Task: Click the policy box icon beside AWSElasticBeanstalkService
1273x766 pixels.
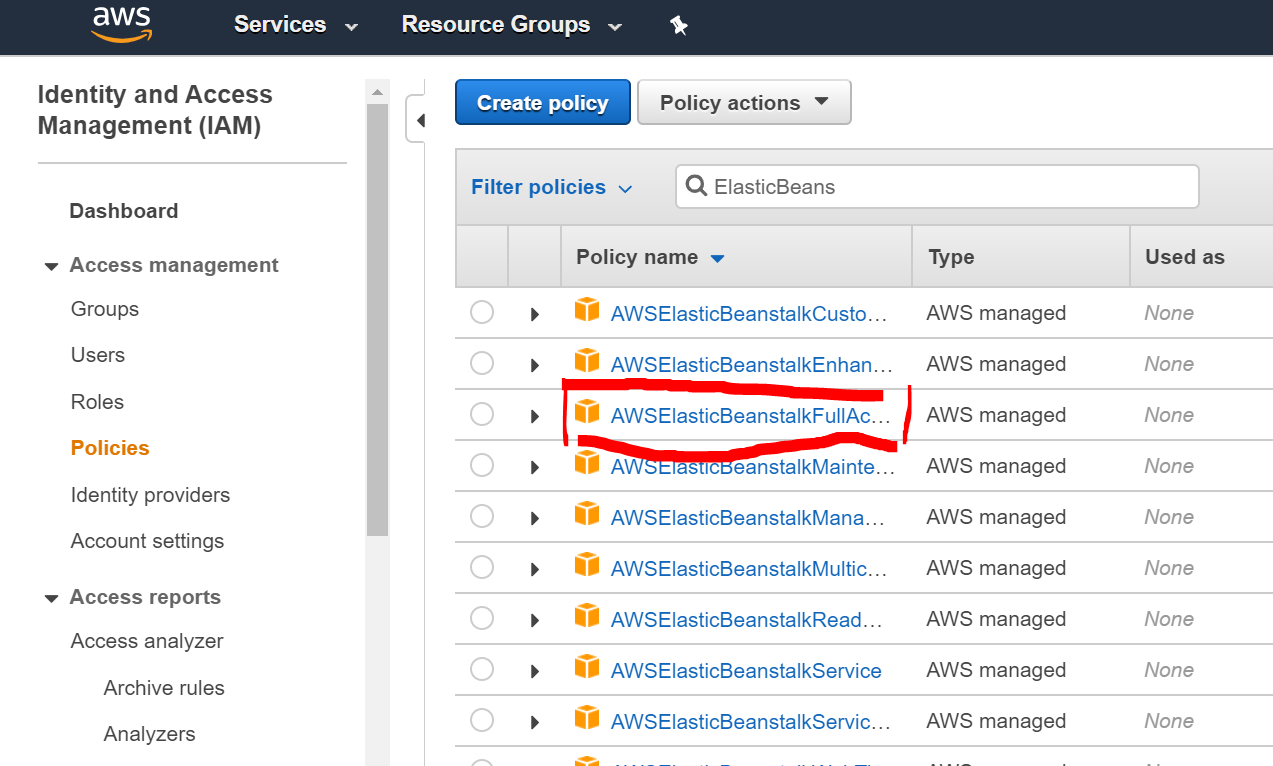Action: 587,666
